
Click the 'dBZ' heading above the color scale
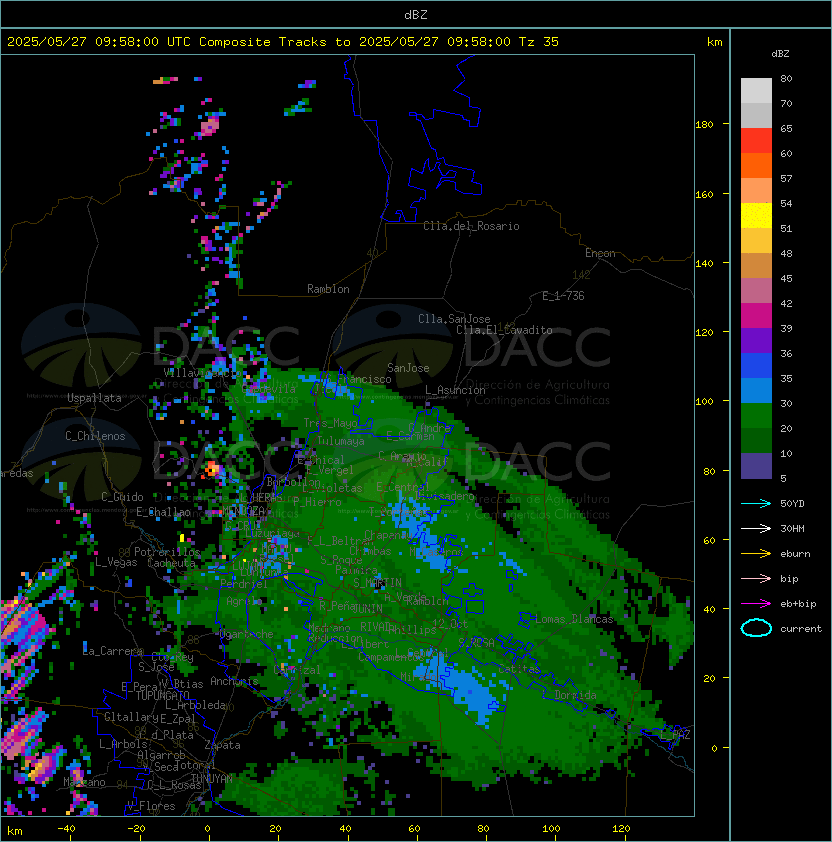tap(780, 54)
